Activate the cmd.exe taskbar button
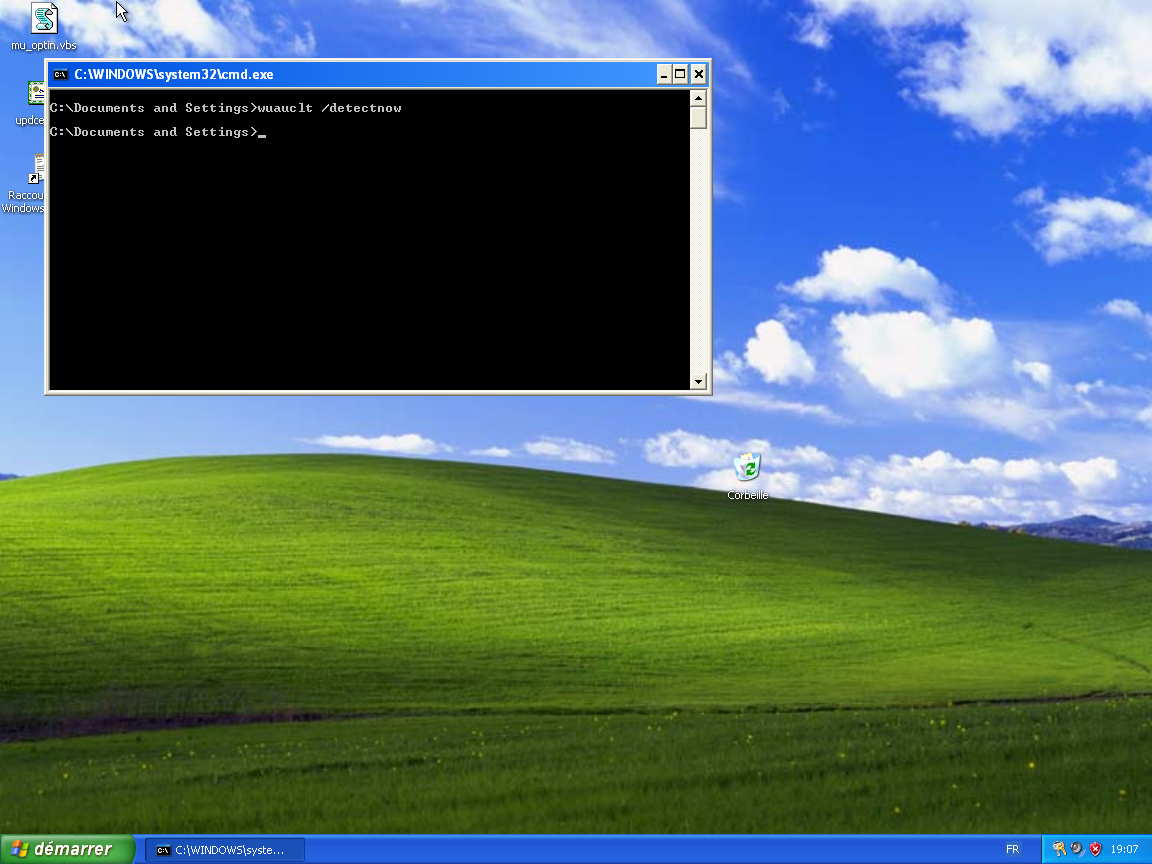1152x864 pixels. pos(225,850)
